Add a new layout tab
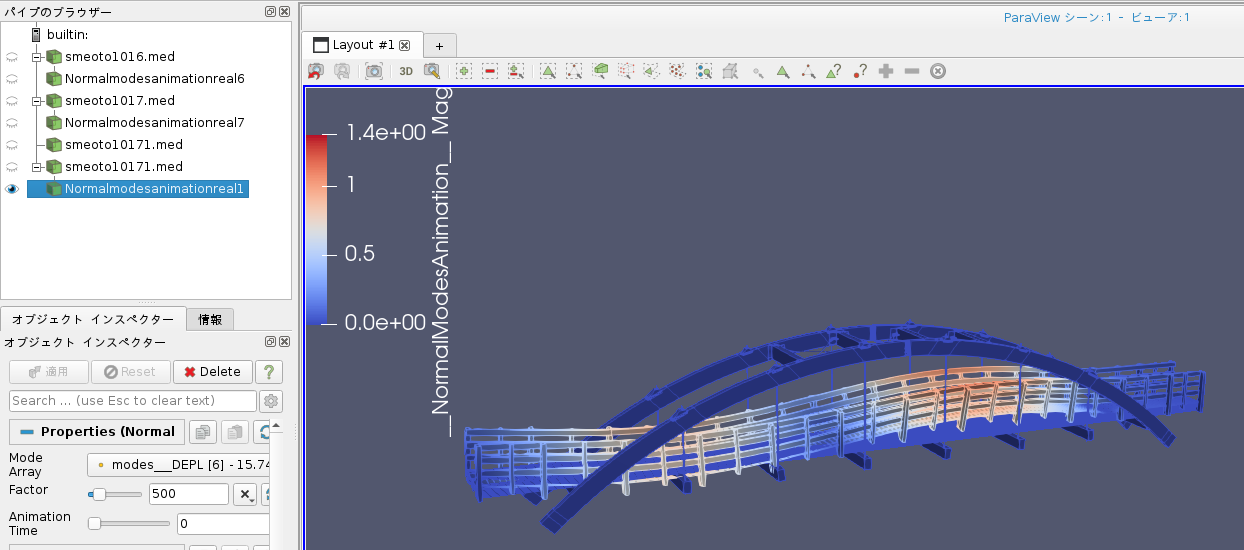Image resolution: width=1244 pixels, height=550 pixels. (439, 46)
